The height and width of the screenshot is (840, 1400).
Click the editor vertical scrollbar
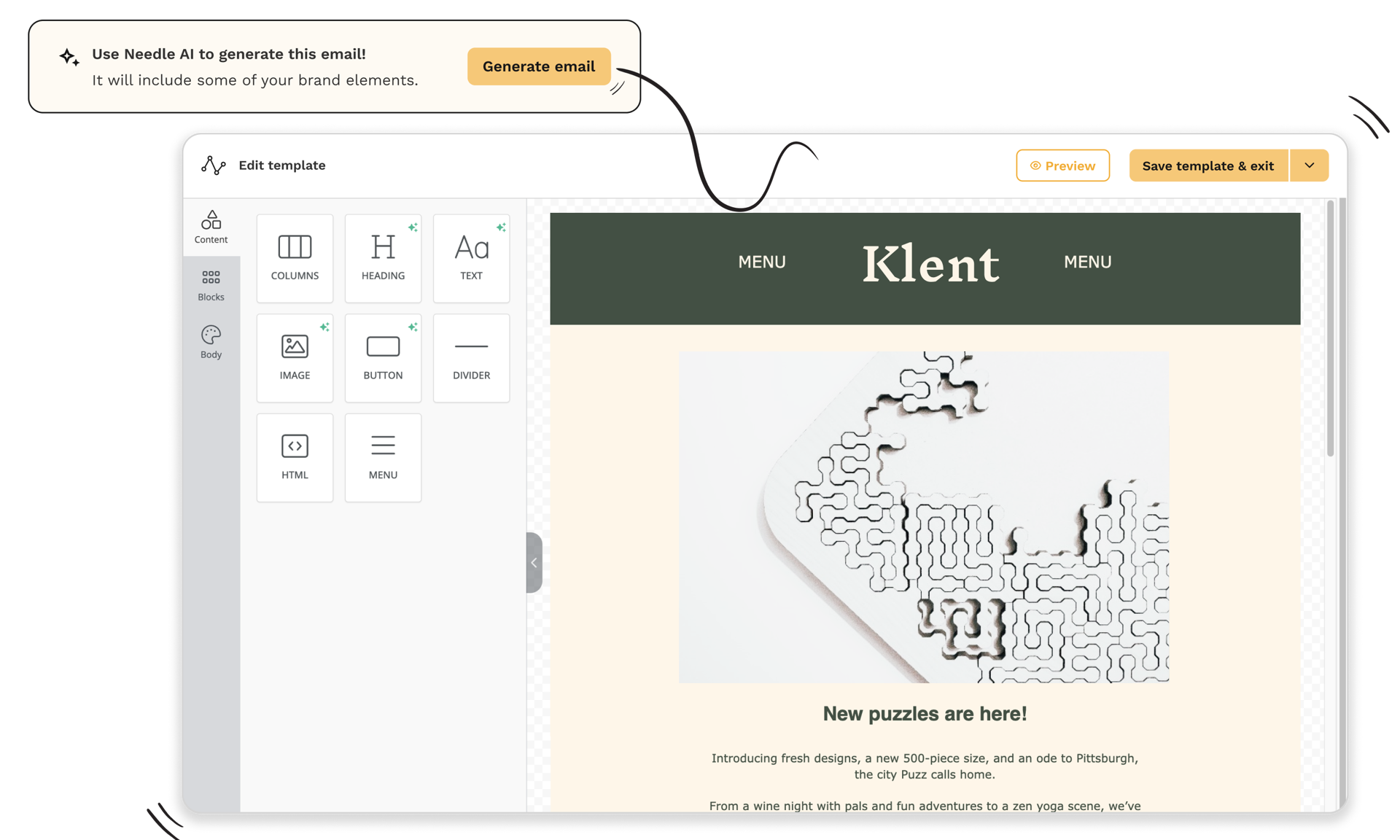pyautogui.click(x=1331, y=328)
